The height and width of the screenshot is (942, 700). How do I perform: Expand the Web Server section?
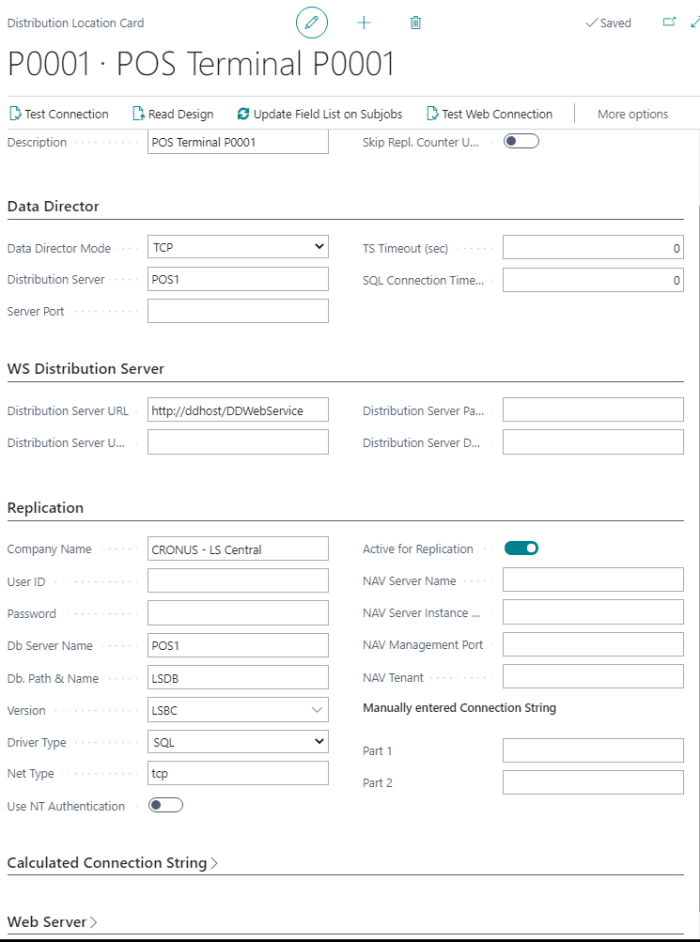tap(52, 922)
